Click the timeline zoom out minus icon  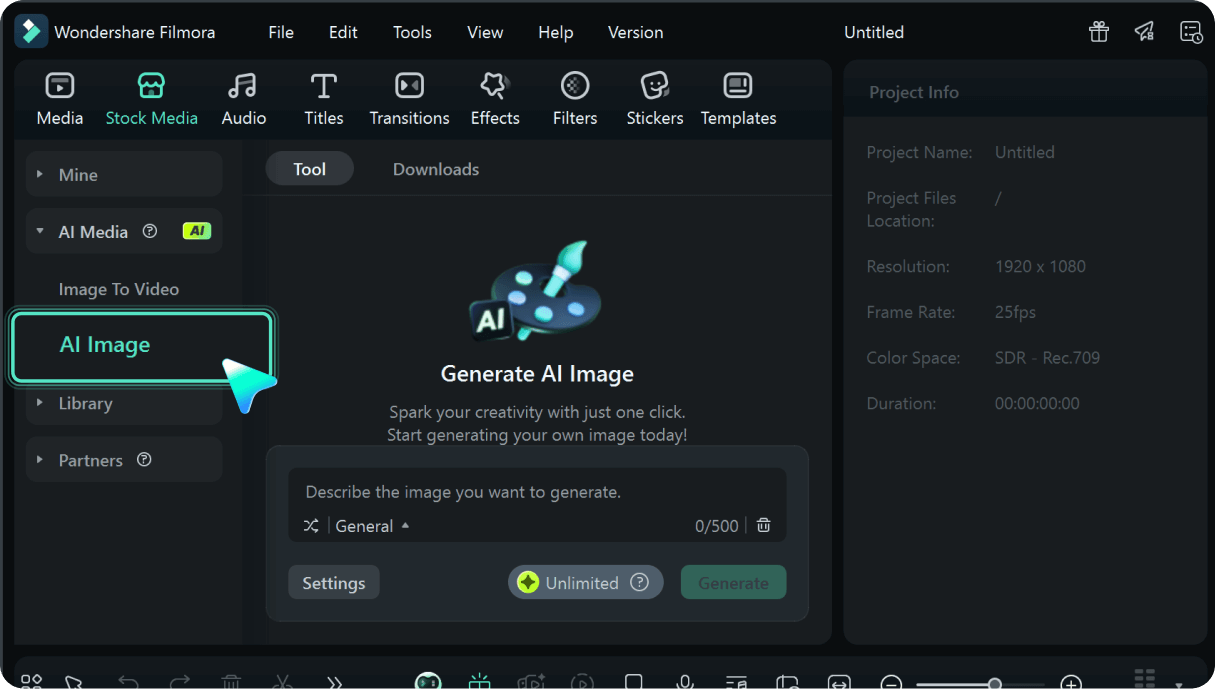point(891,684)
